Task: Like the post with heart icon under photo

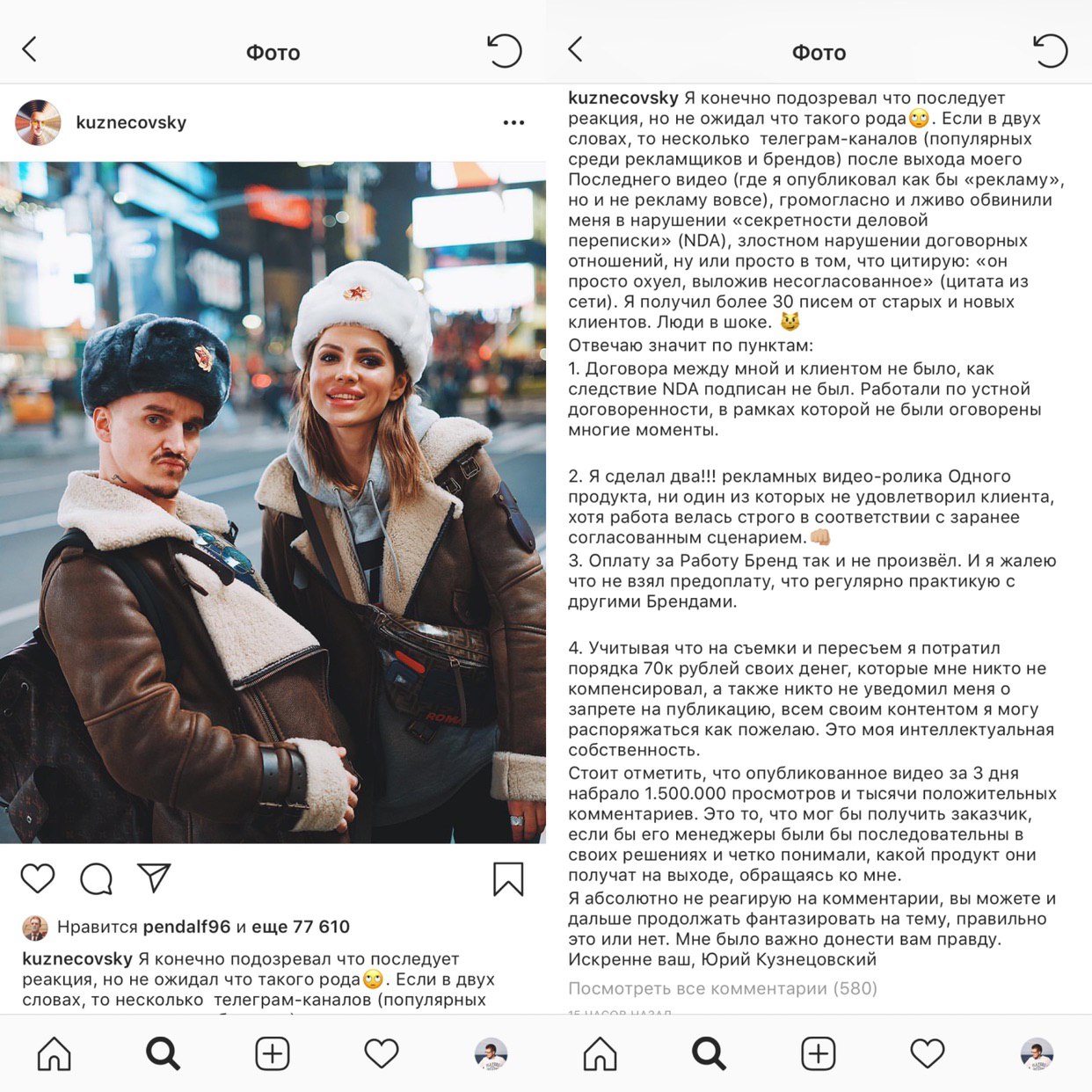Action: (x=38, y=877)
